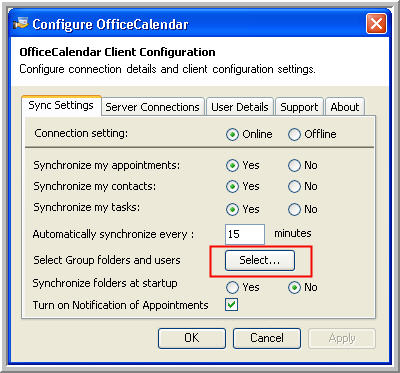This screenshot has height=373, width=400.
Task: Open Select… for group folders and users
Action: point(260,260)
